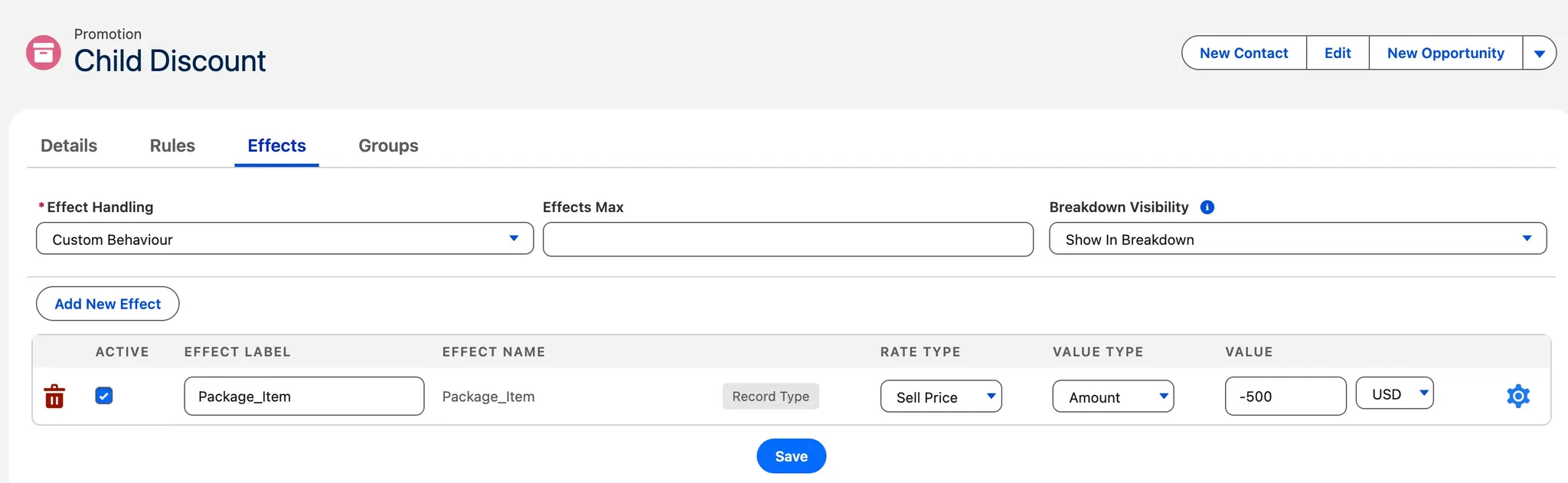The width and height of the screenshot is (1568, 483).
Task: Click the Breakdown Visibility info icon
Action: pyautogui.click(x=1207, y=207)
